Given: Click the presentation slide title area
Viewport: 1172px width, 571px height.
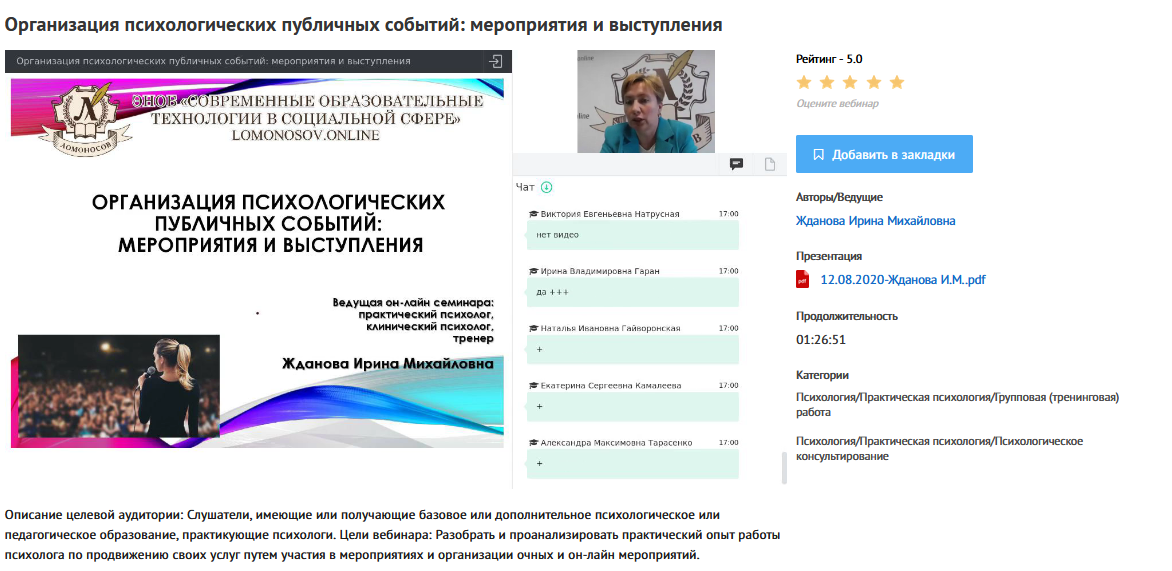Looking at the screenshot, I should pos(268,223).
